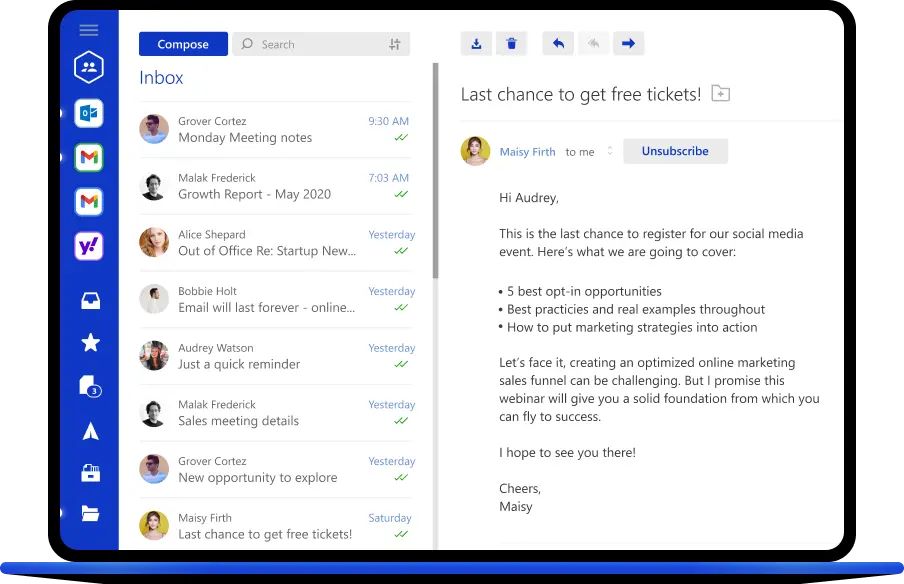Open Maisy Firth's sender profile link

527,151
